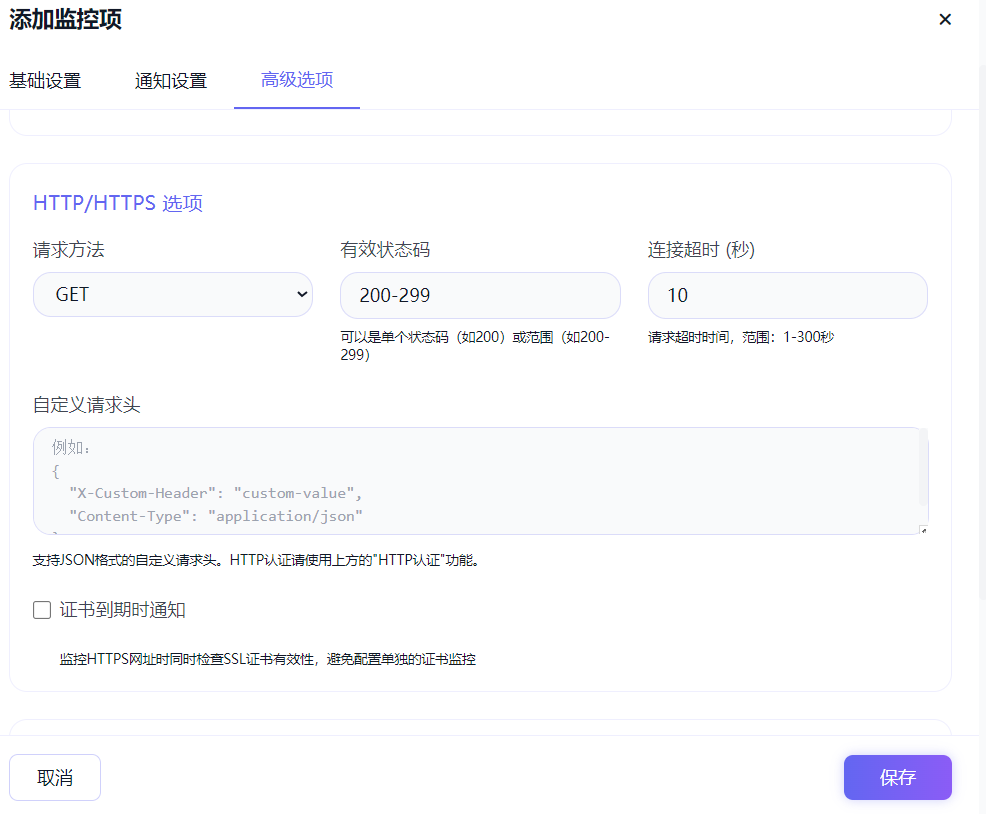The image size is (986, 814).
Task: Click the chevron arrow in 请求方法 select
Action: point(302,295)
